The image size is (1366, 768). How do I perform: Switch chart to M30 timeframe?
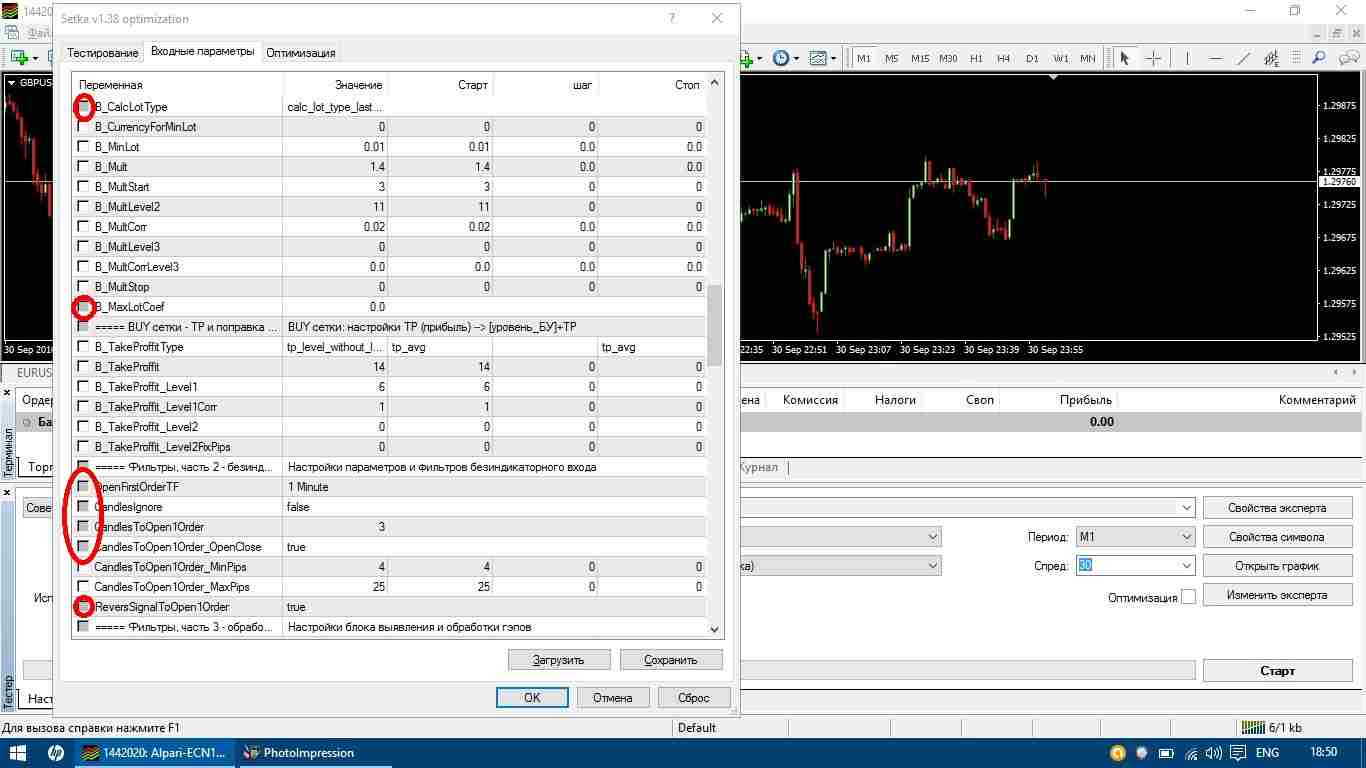[948, 58]
